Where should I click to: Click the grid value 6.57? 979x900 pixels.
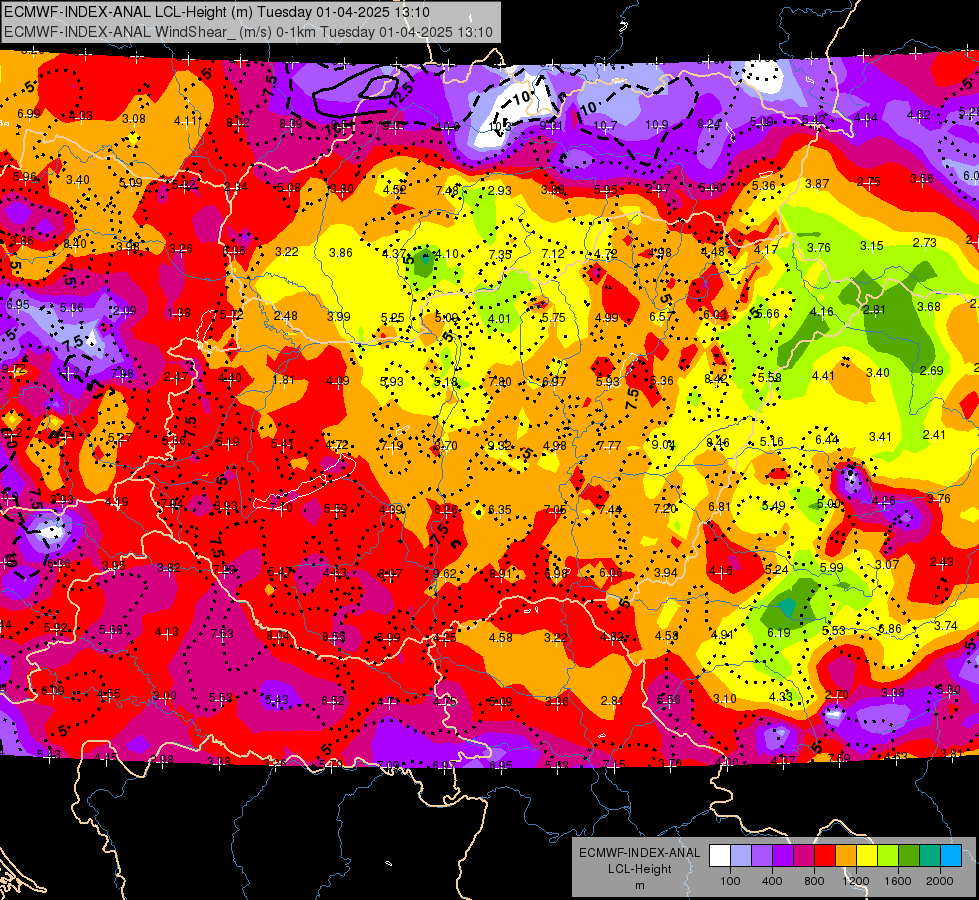coord(661,317)
